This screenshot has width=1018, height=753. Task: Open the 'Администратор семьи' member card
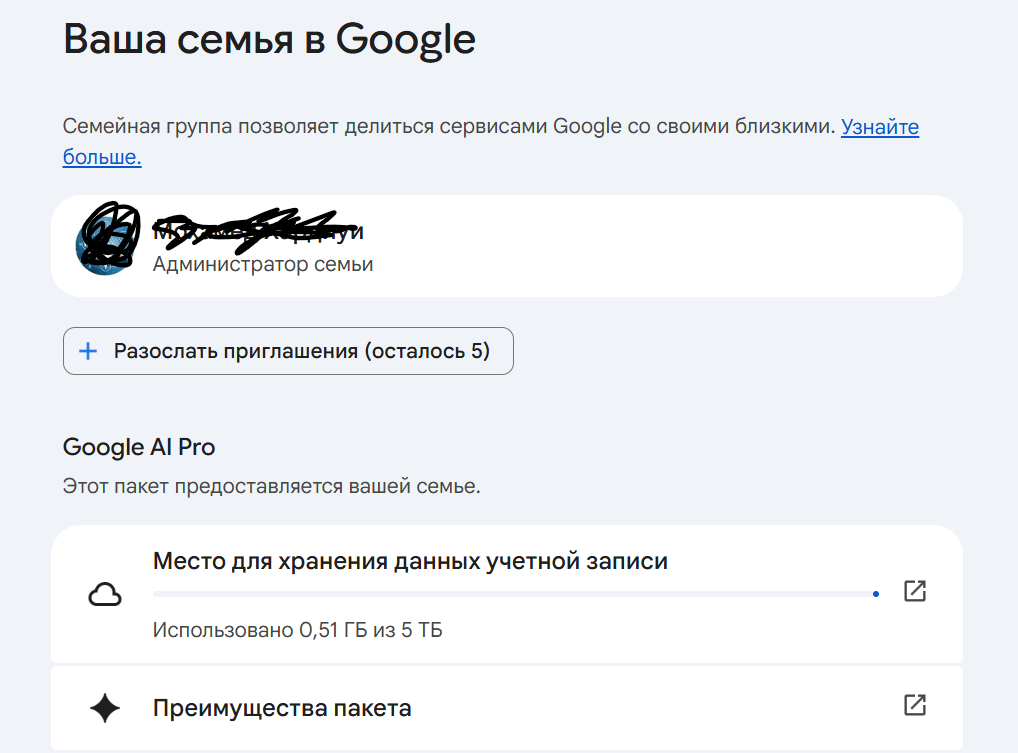pyautogui.click(x=506, y=246)
